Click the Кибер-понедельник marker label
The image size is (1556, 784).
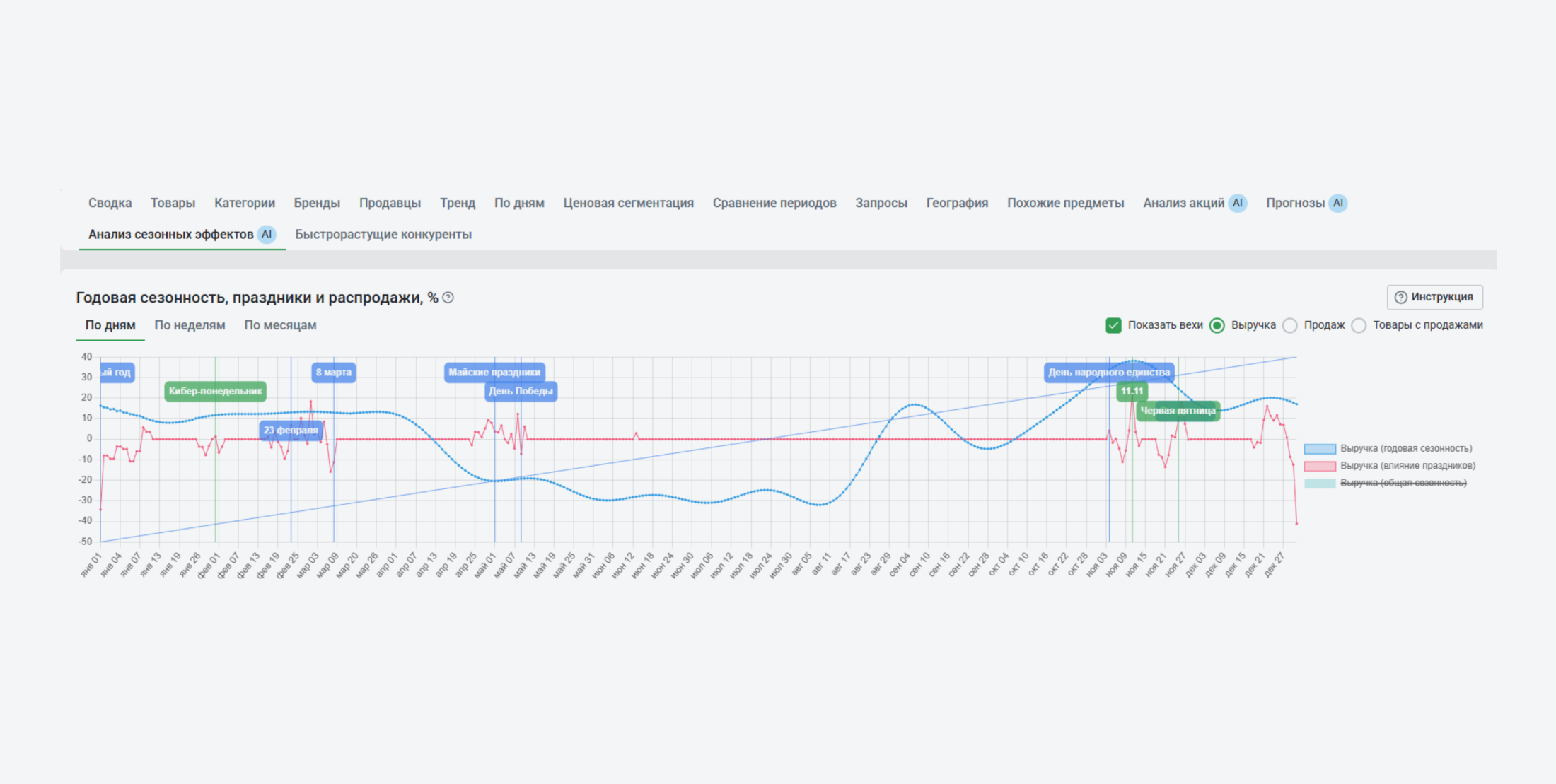click(215, 391)
